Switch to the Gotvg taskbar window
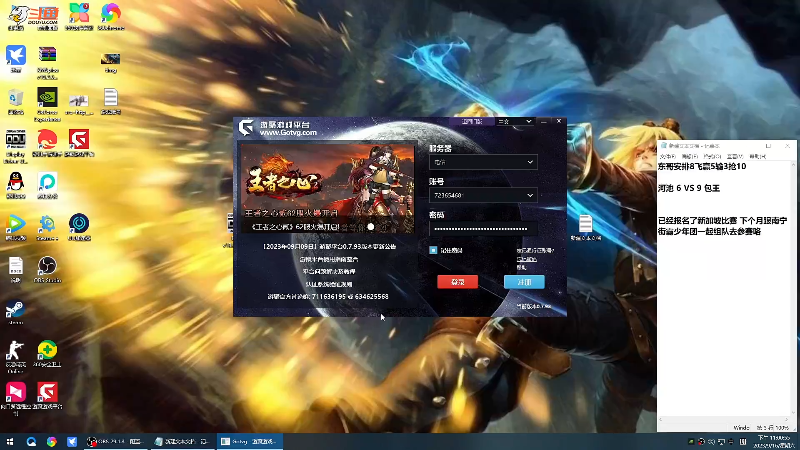 click(x=249, y=441)
